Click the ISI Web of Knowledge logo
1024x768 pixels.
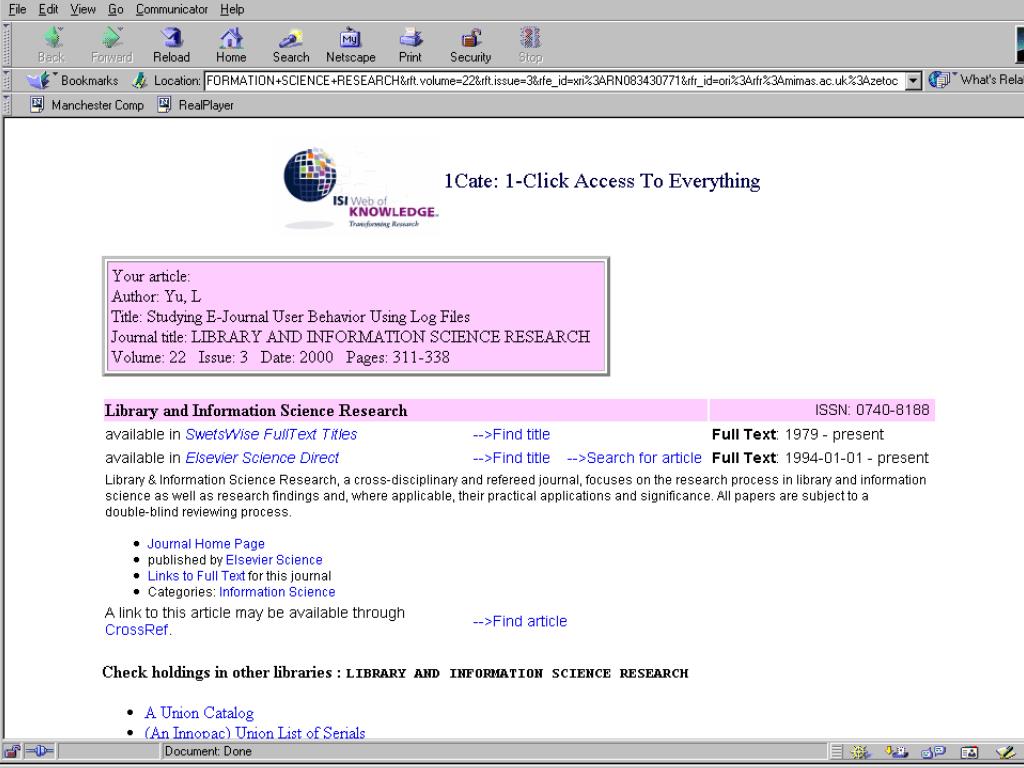[x=361, y=189]
